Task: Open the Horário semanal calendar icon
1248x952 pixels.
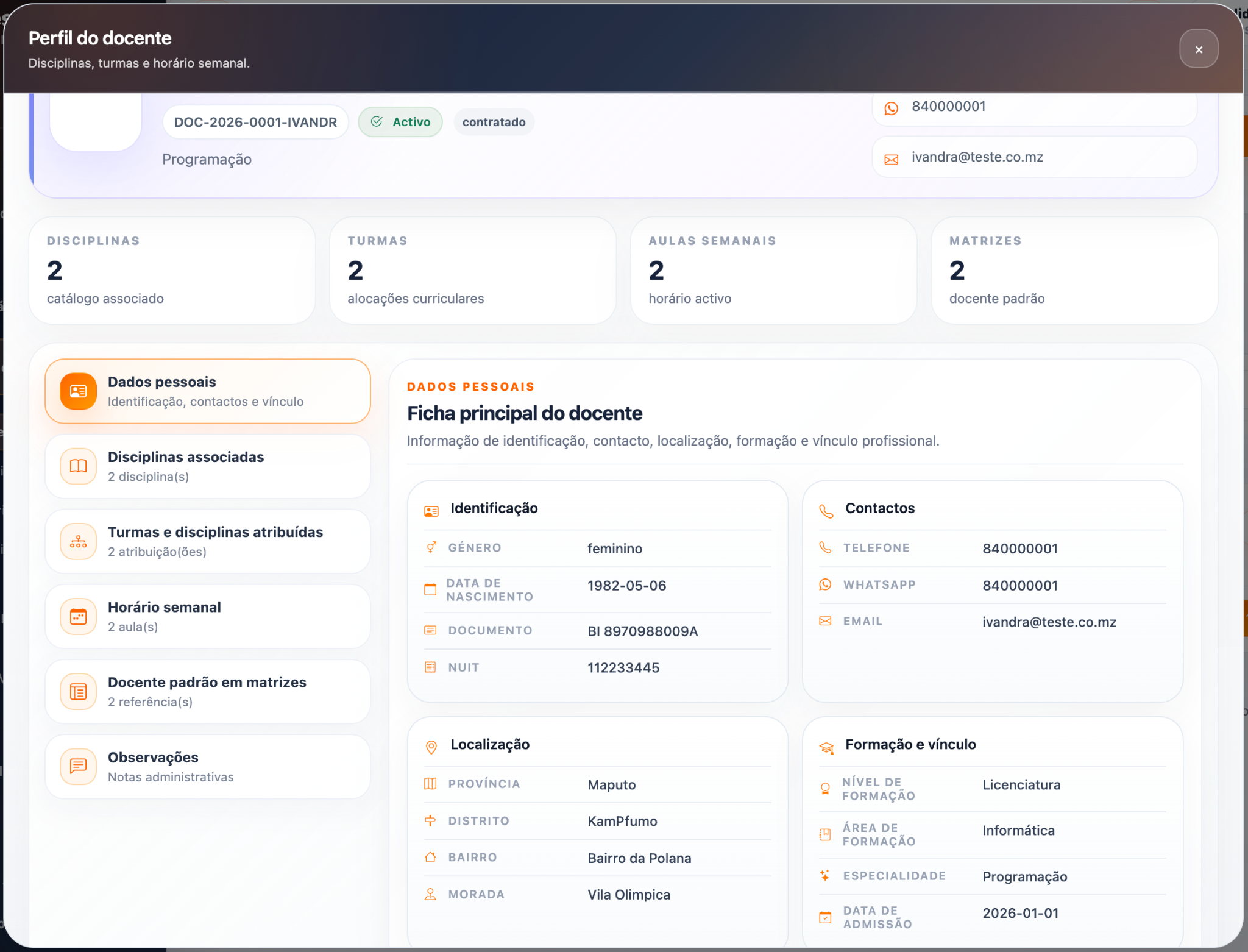Action: [78, 616]
